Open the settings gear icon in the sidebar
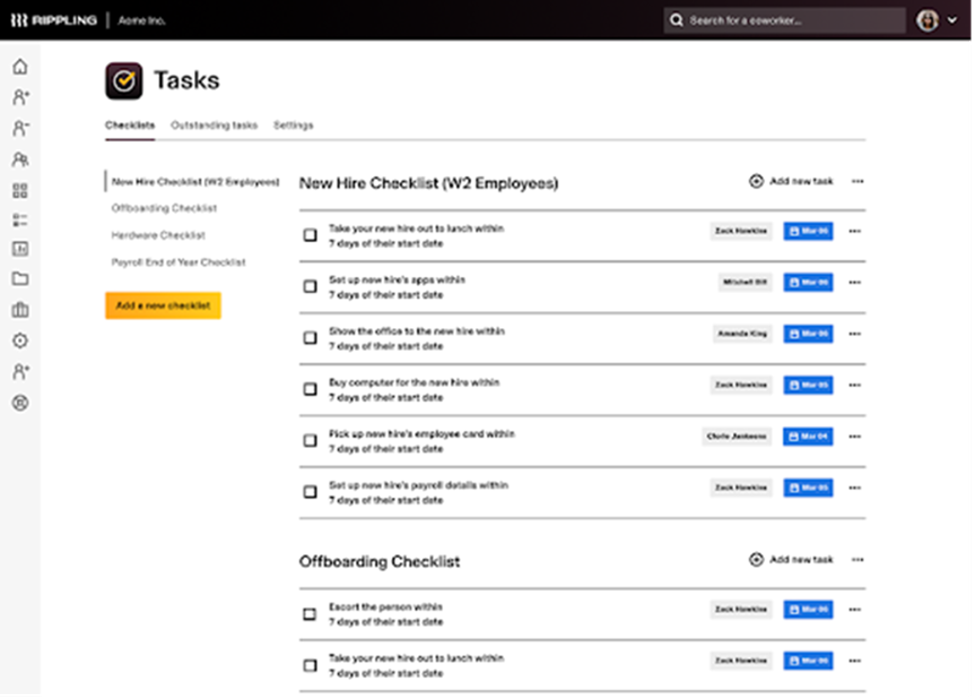This screenshot has width=979, height=700. pos(20,340)
